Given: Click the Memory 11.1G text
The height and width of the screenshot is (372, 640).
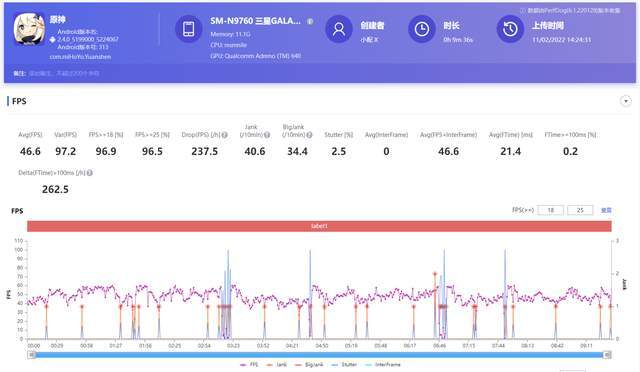Looking at the screenshot, I should [230, 34].
